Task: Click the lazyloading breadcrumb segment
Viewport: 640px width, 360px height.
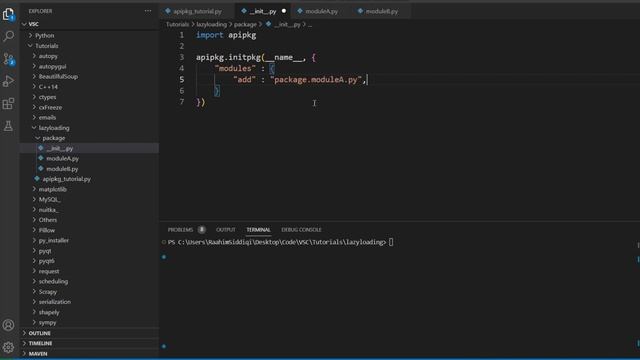Action: tap(211, 24)
